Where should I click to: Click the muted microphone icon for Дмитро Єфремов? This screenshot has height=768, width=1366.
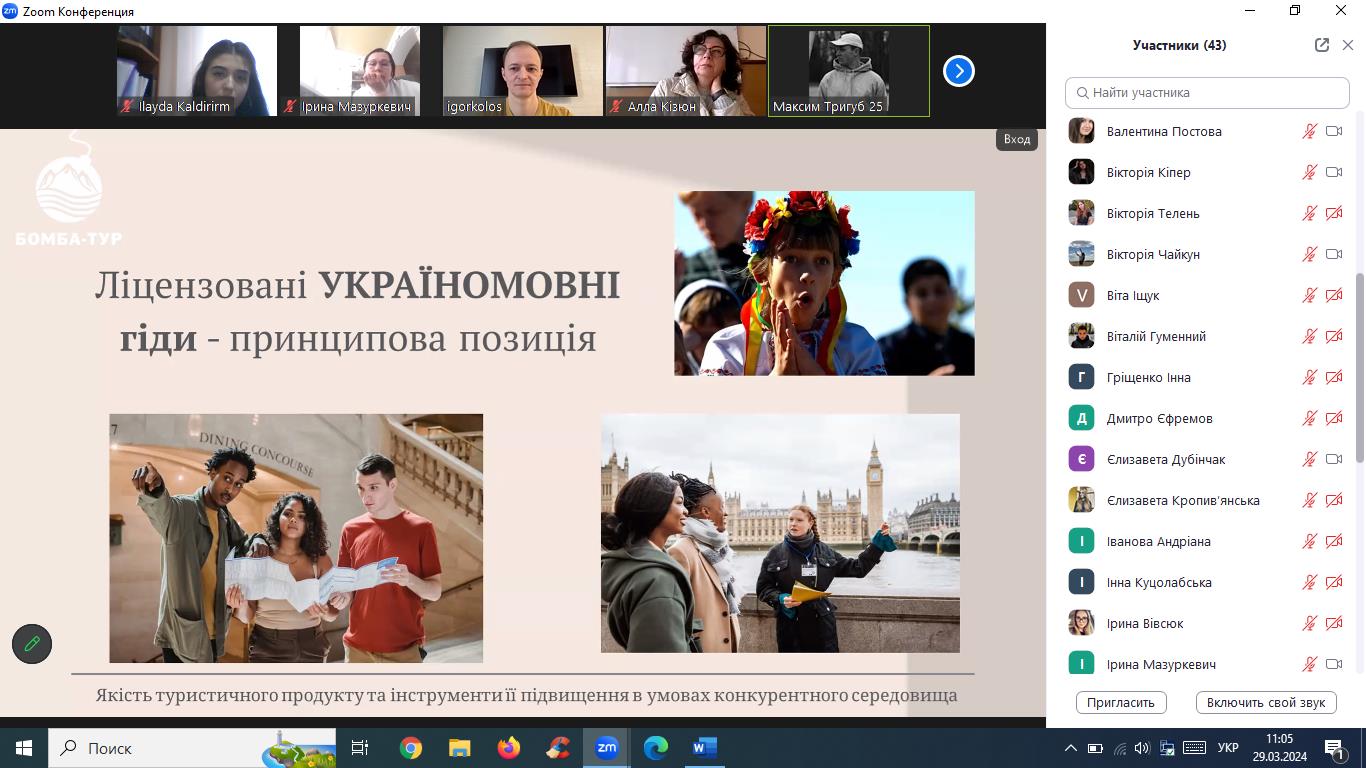click(1309, 418)
